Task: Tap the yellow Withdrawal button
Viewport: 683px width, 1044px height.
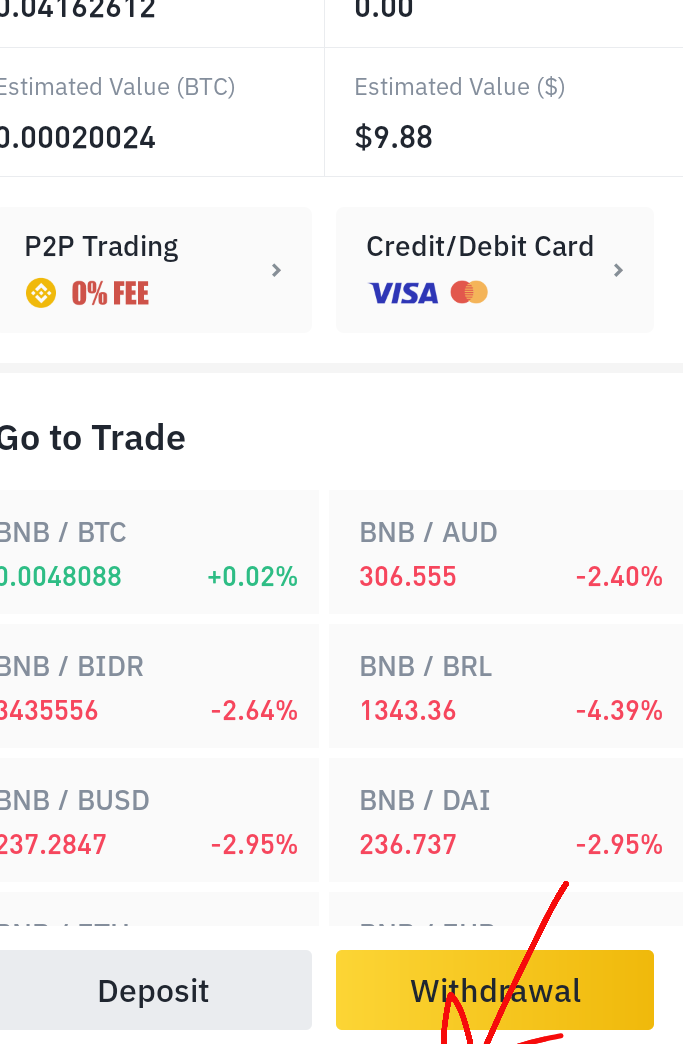Action: click(495, 990)
